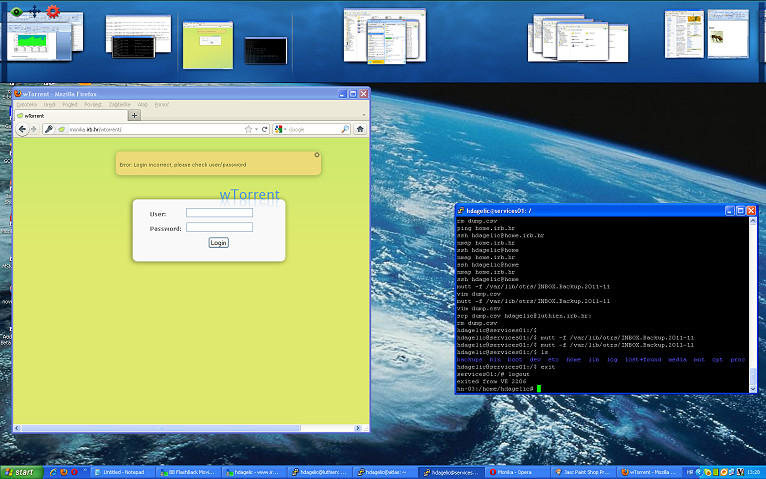Screen dimensions: 766x479
Task: Launch Opera from quick launch
Action: click(74, 472)
